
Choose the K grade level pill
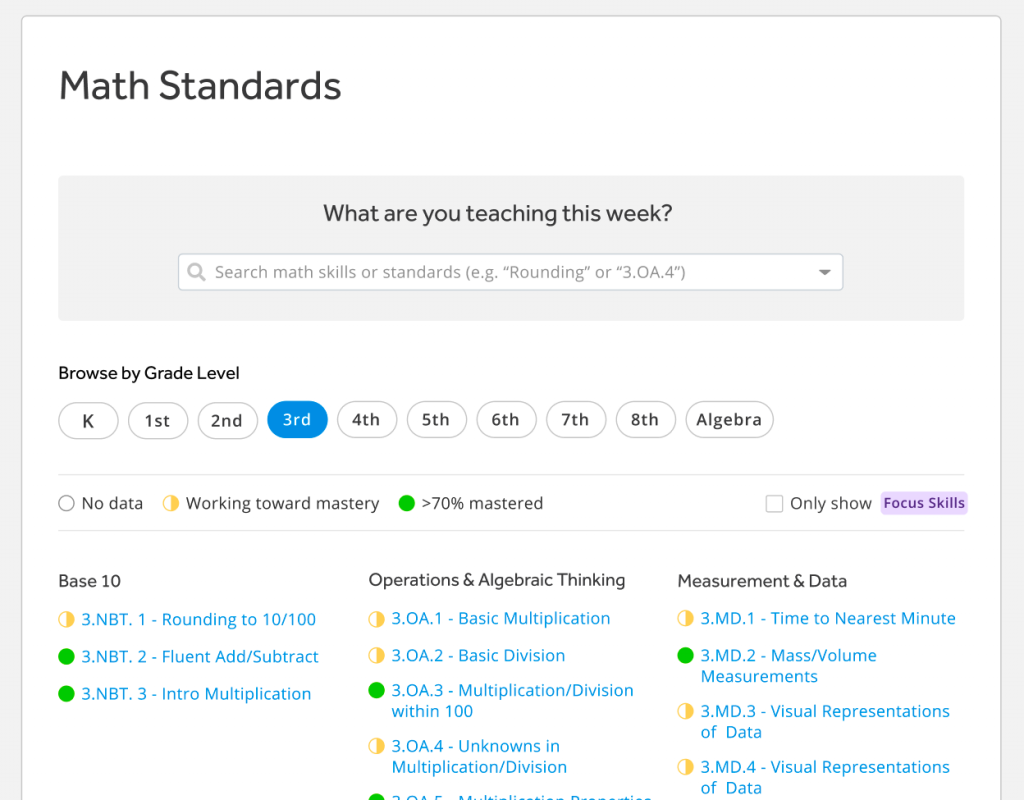click(88, 421)
